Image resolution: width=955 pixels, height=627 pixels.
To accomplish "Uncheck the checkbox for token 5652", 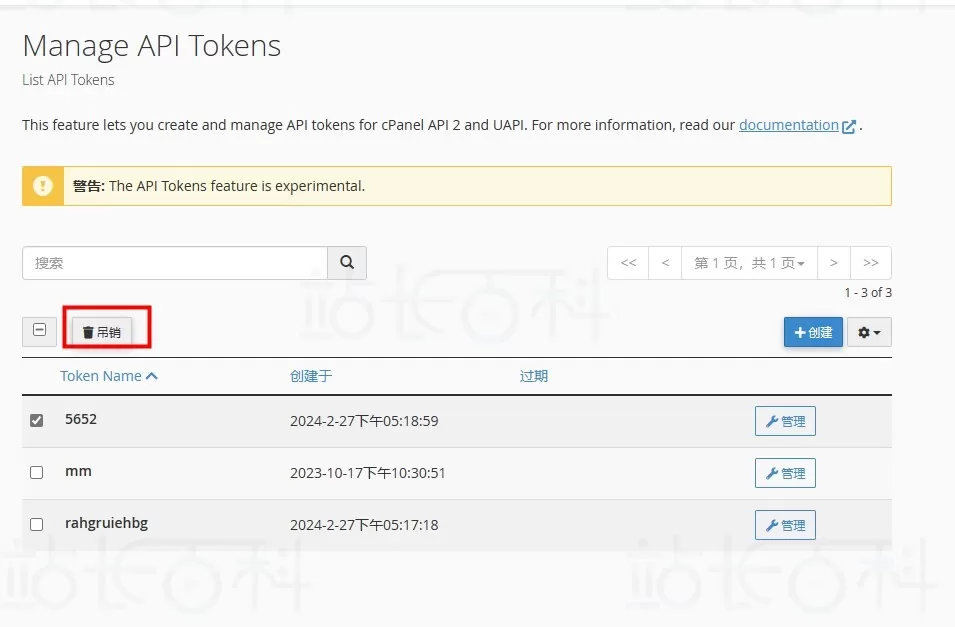I will pyautogui.click(x=37, y=421).
